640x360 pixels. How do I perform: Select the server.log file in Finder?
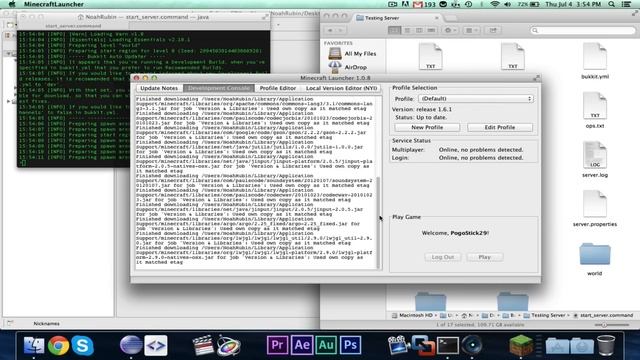(595, 159)
